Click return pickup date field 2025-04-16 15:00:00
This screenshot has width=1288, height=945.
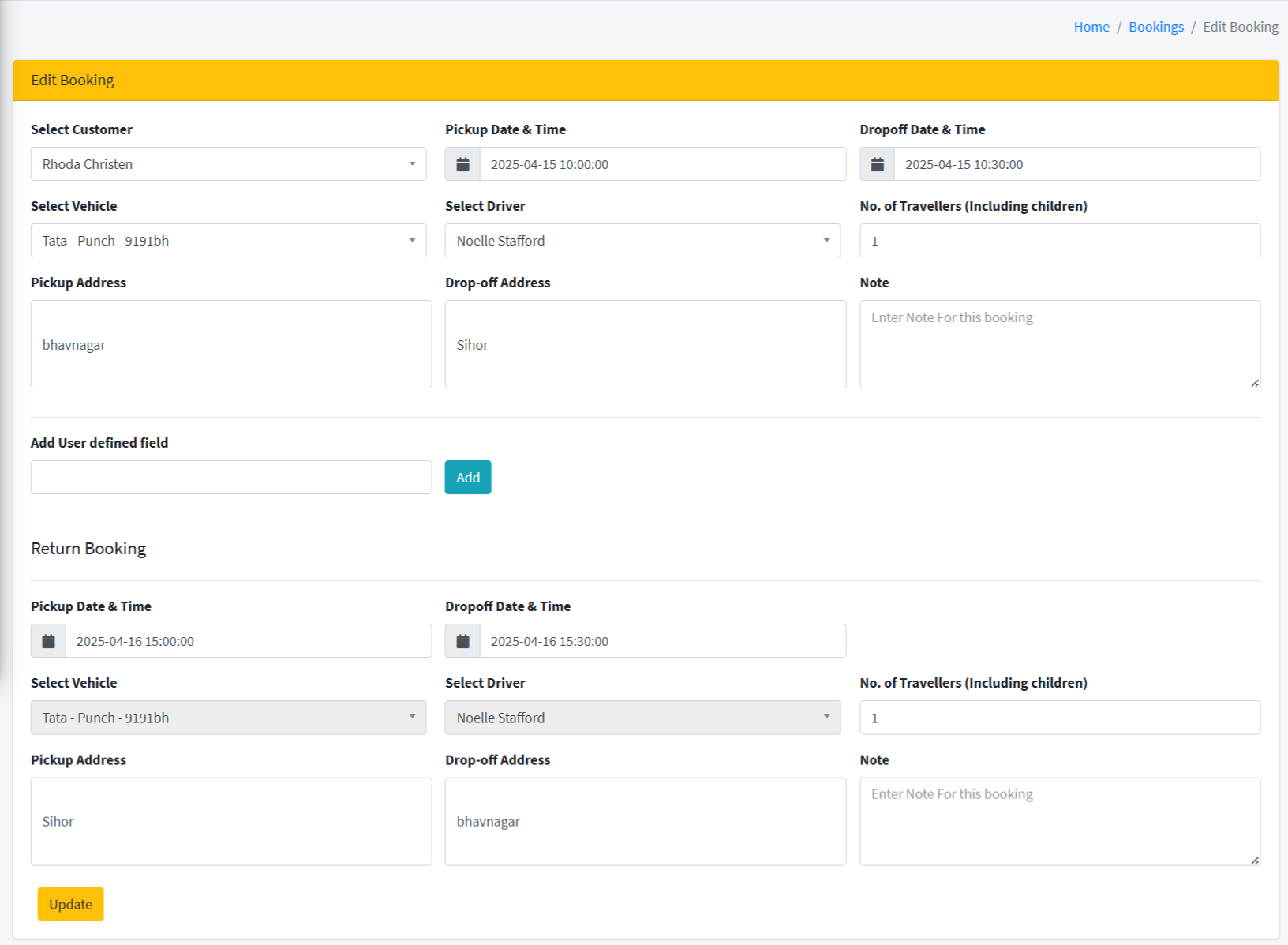(x=248, y=641)
